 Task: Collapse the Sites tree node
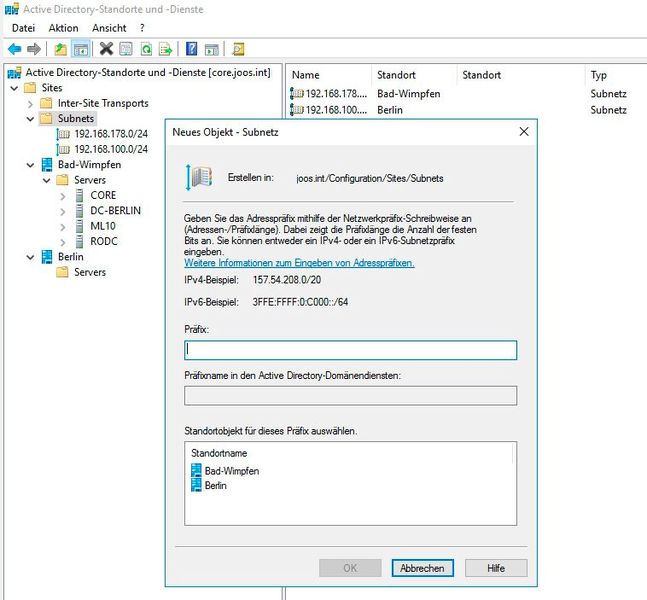(13, 88)
